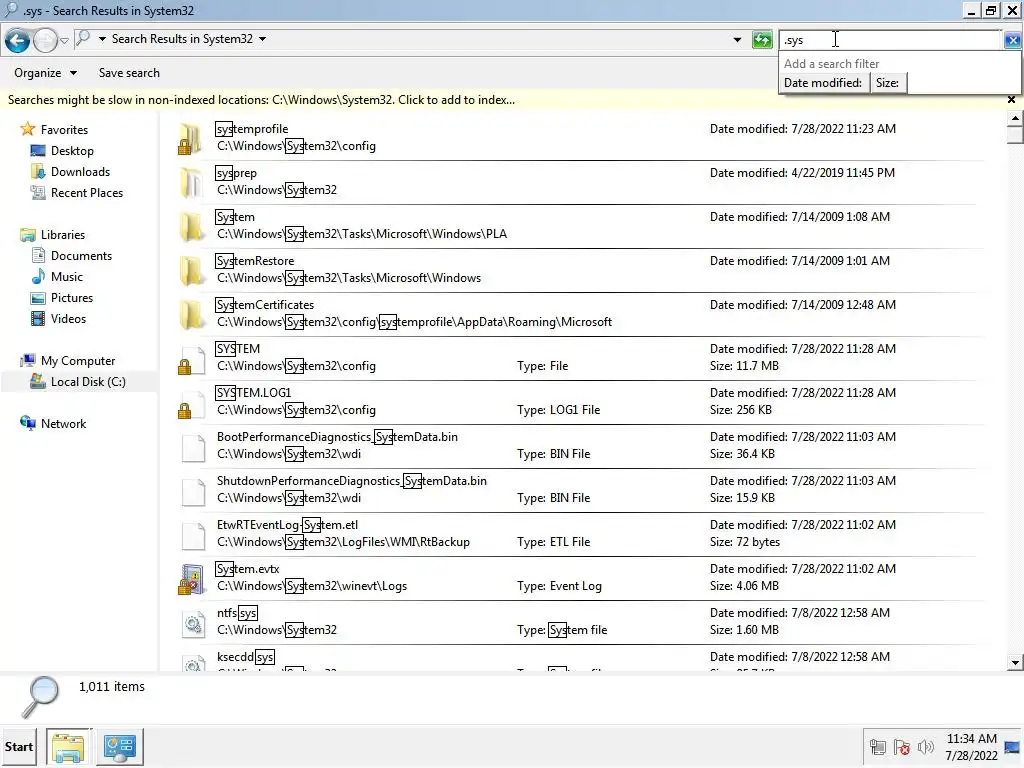
Task: Open recent pages dropdown beside Forward arrow
Action: click(64, 41)
